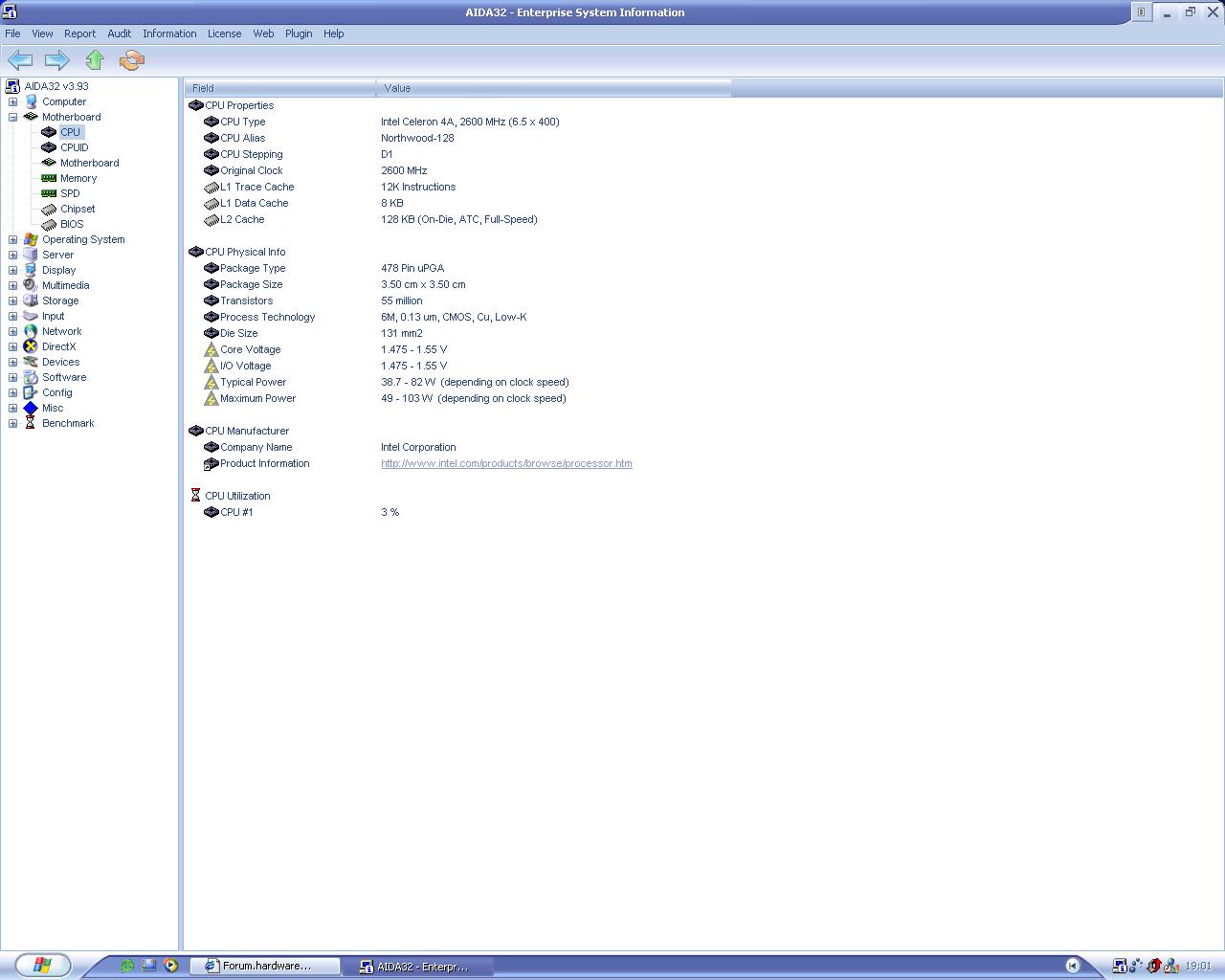
Task: Expand the Benchmark tree node
Action: 12,423
